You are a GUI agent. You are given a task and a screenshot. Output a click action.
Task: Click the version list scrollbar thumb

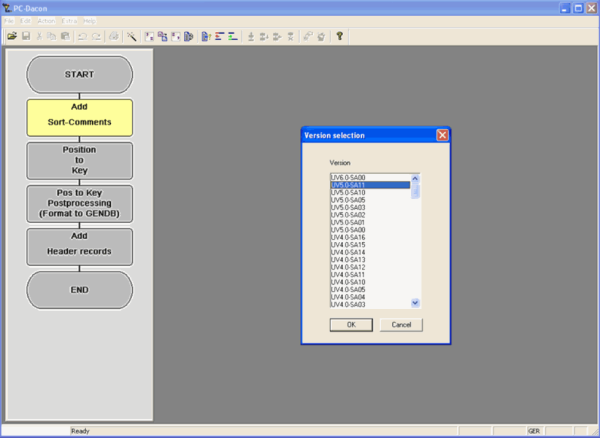tap(415, 191)
